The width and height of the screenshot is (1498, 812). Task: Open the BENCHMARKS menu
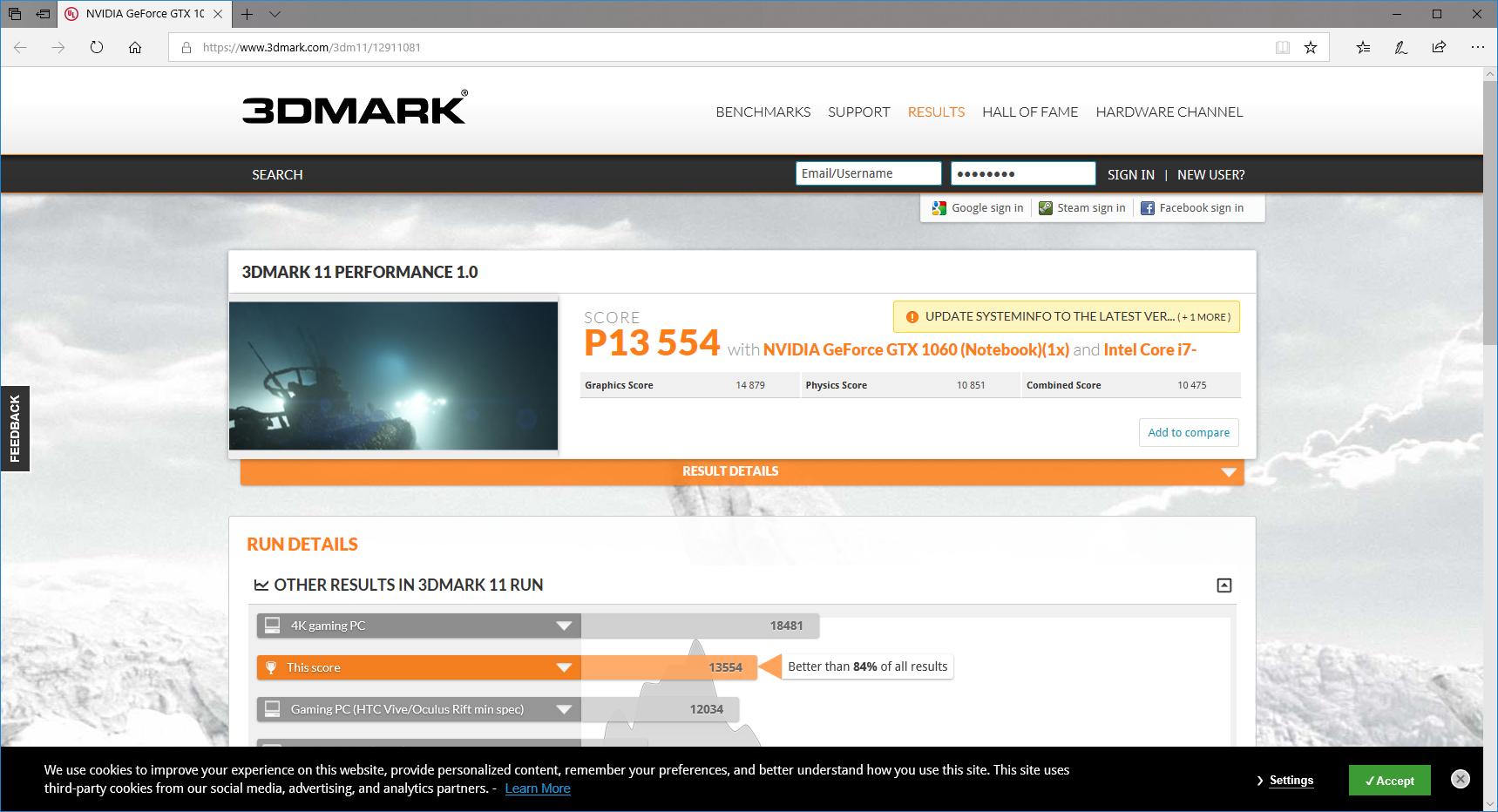pyautogui.click(x=763, y=112)
